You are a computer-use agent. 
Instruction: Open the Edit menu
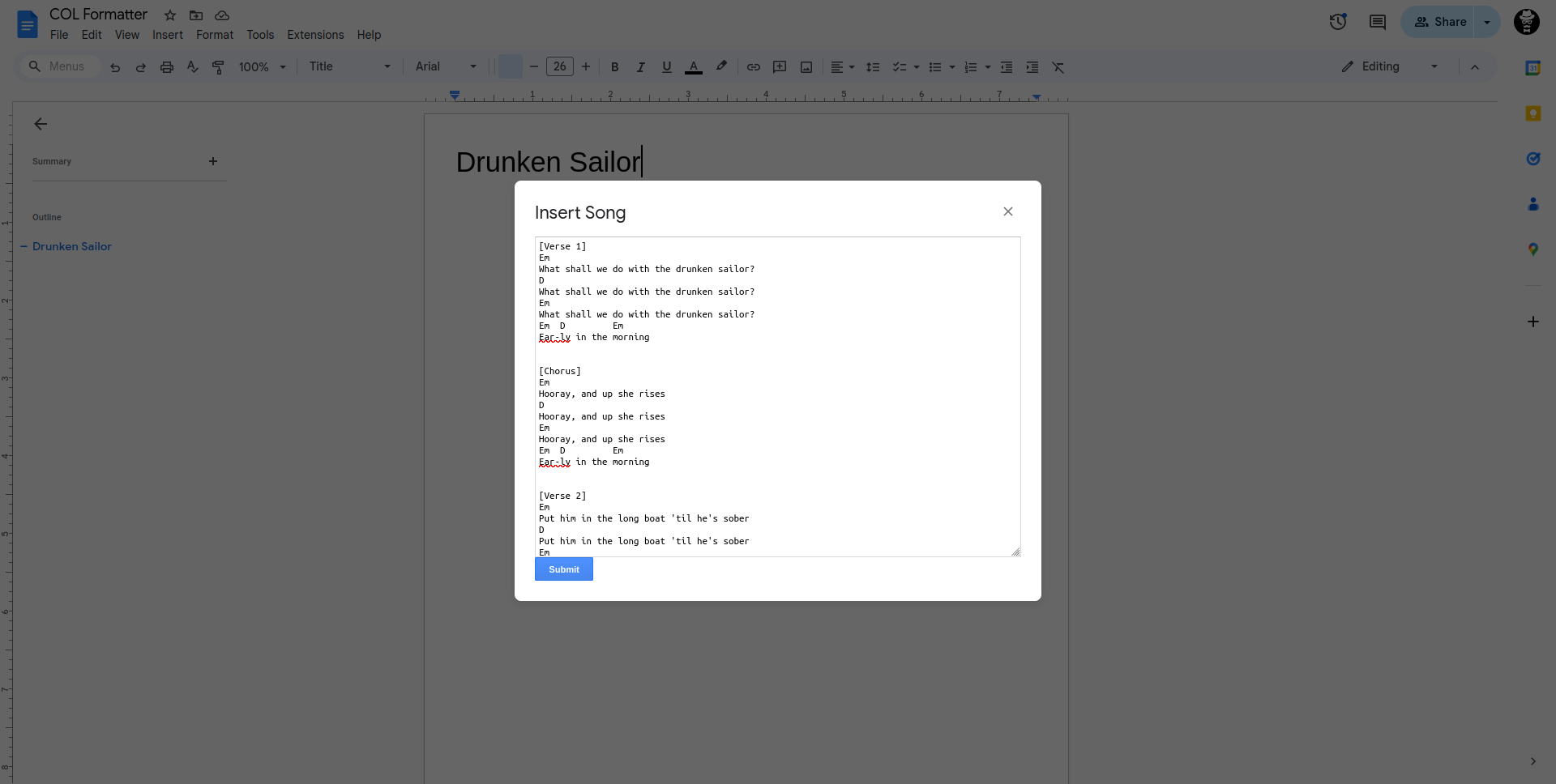coord(92,35)
